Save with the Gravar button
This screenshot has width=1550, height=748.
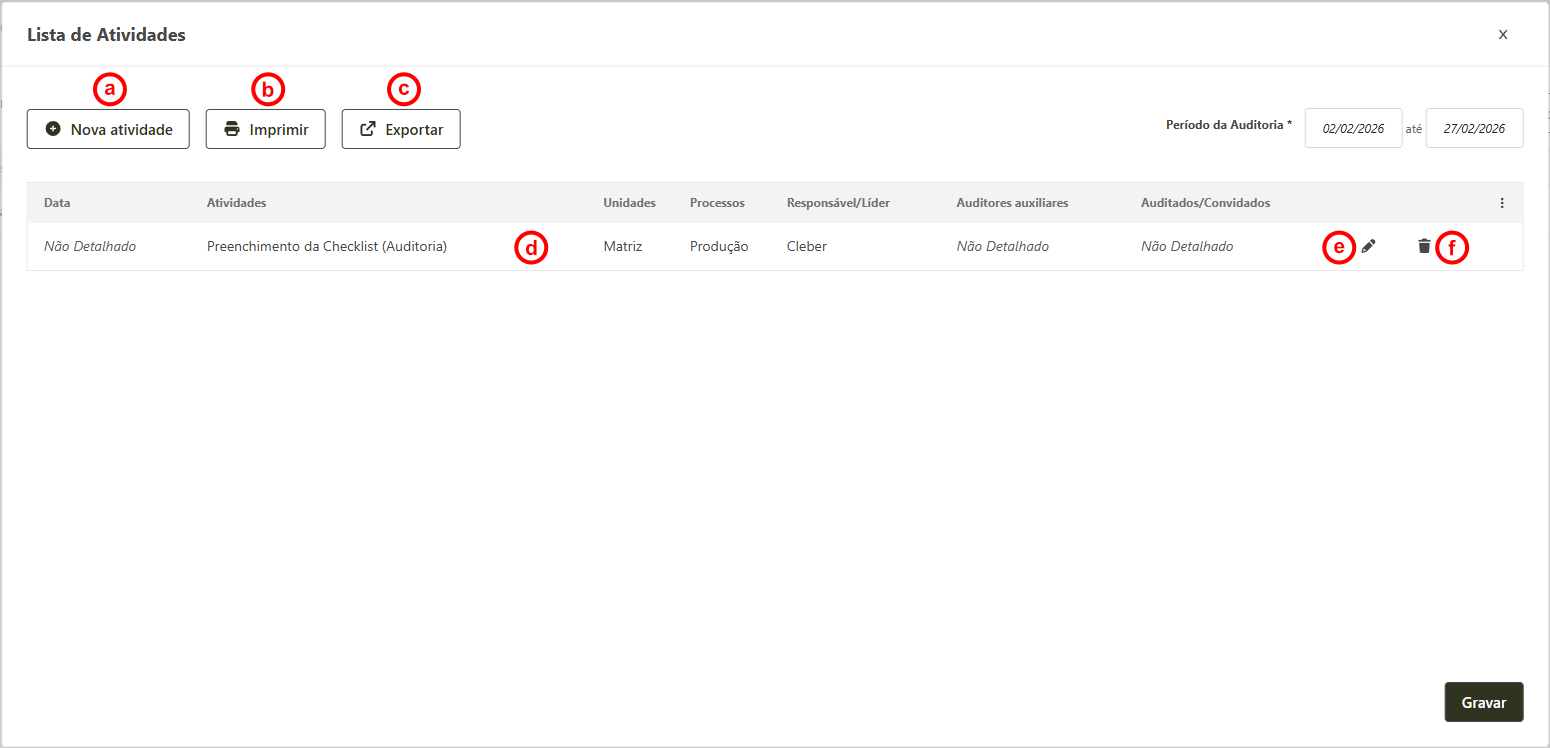1484,702
